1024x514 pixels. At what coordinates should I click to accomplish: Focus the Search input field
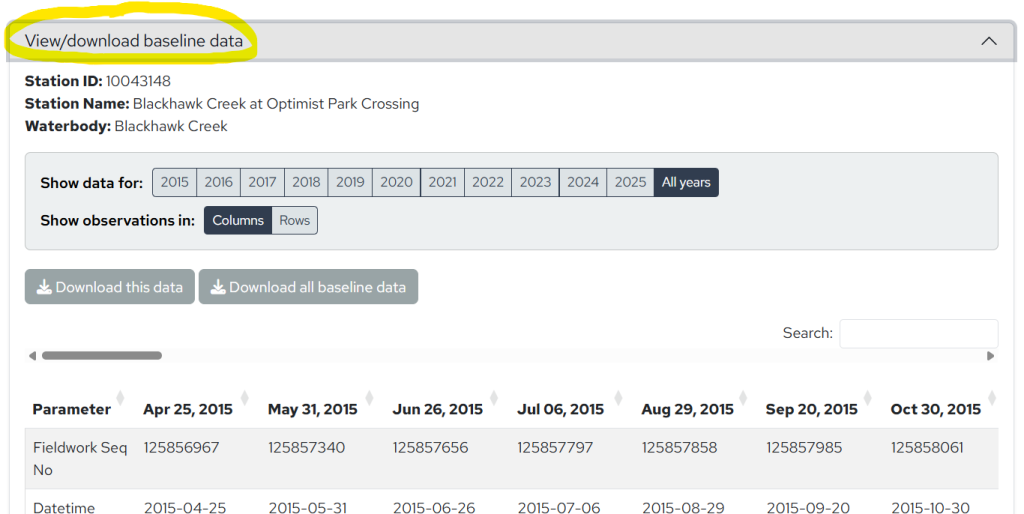[918, 333]
